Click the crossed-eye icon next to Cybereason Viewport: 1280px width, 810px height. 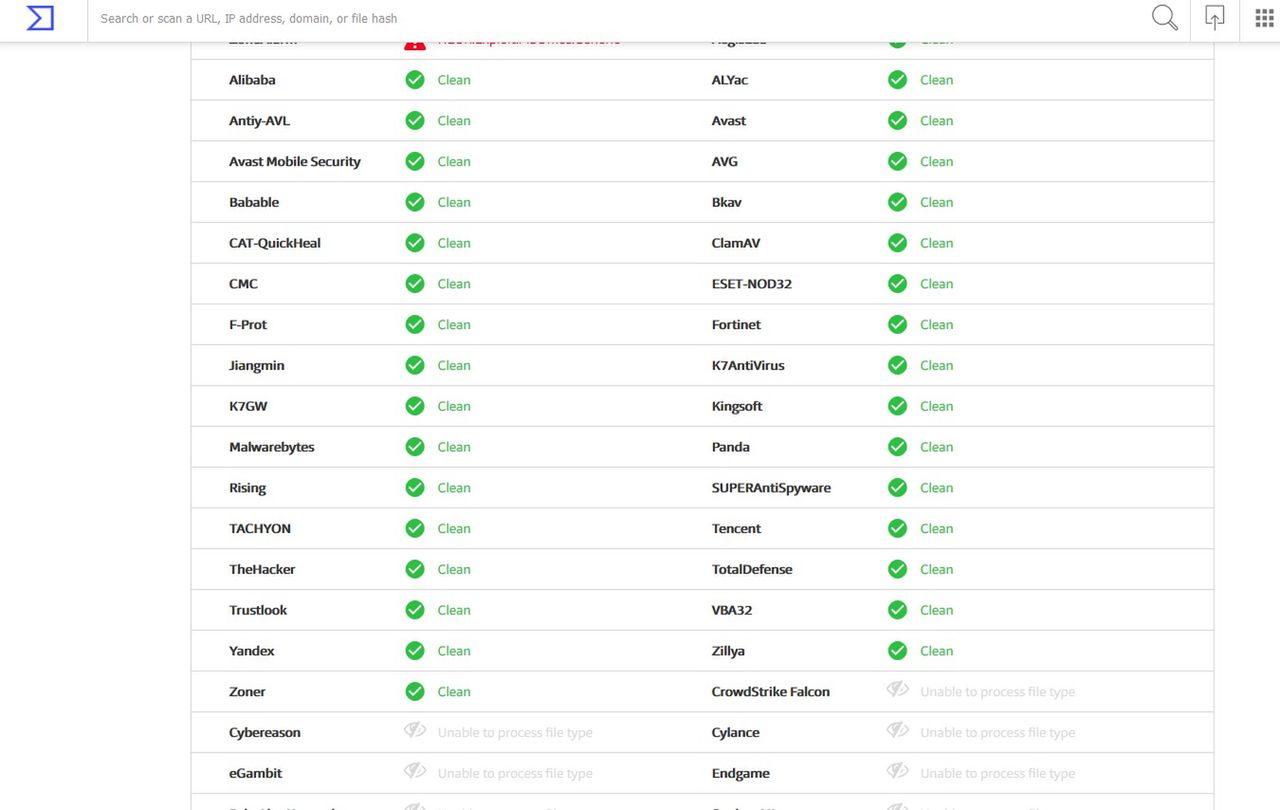click(x=415, y=731)
